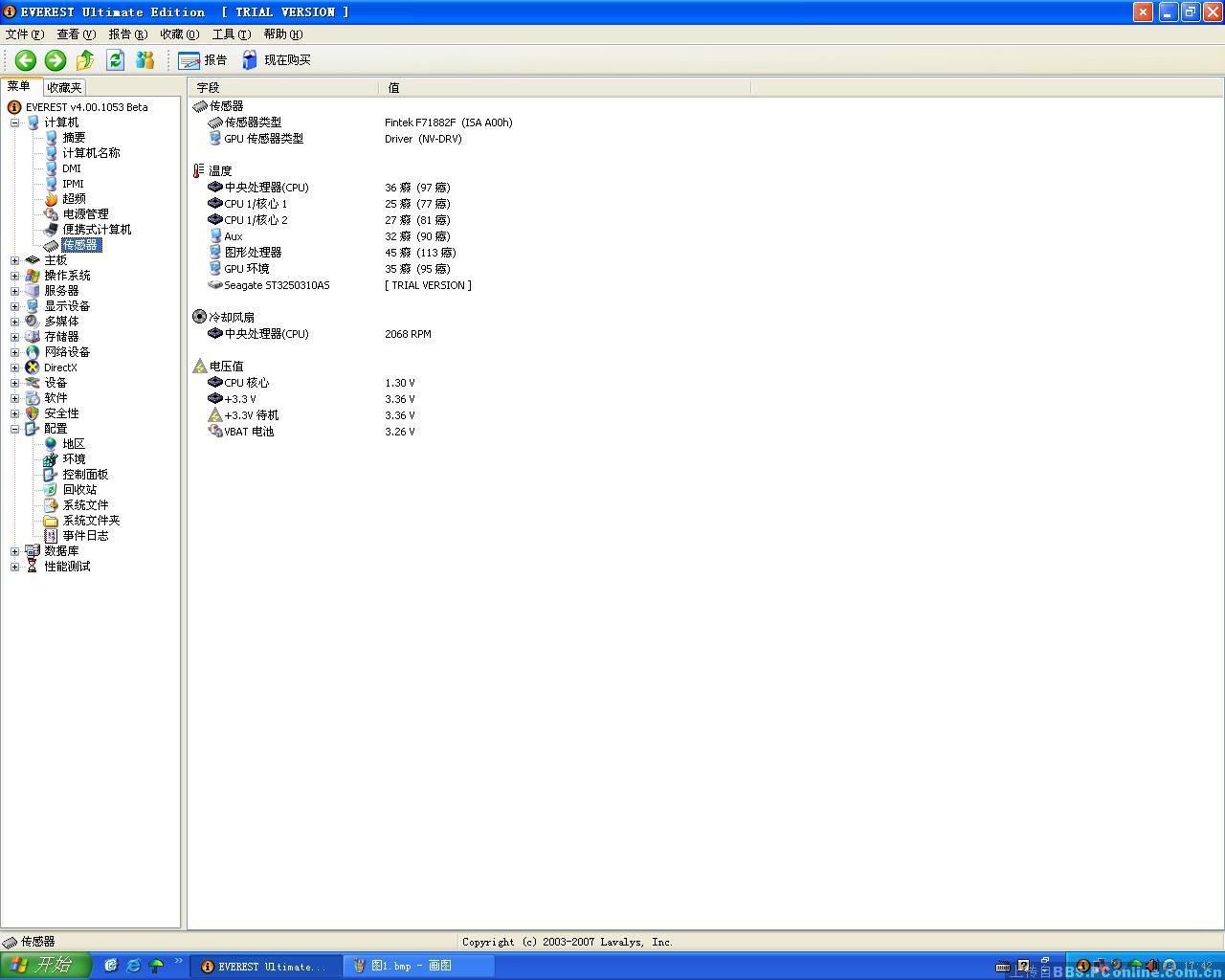Click the 2068 RPM fan value
Image resolution: width=1225 pixels, height=980 pixels.
408,334
